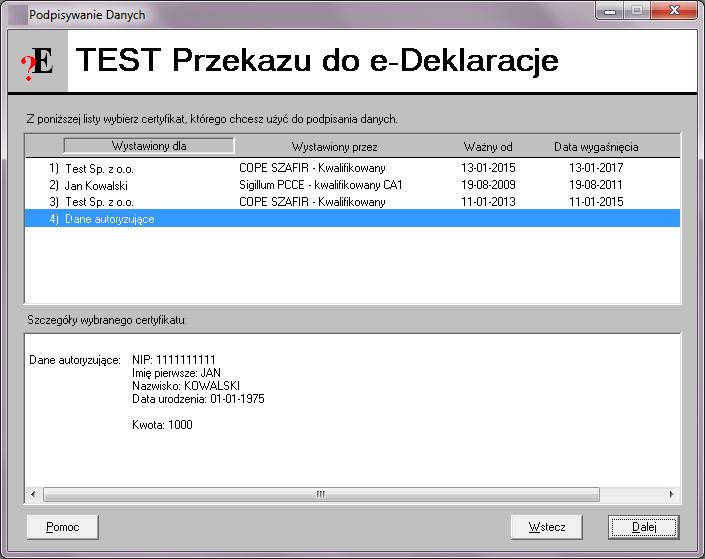Viewport: 705px width, 559px height.
Task: Click the Wystawiony przez column header
Action: click(x=335, y=147)
